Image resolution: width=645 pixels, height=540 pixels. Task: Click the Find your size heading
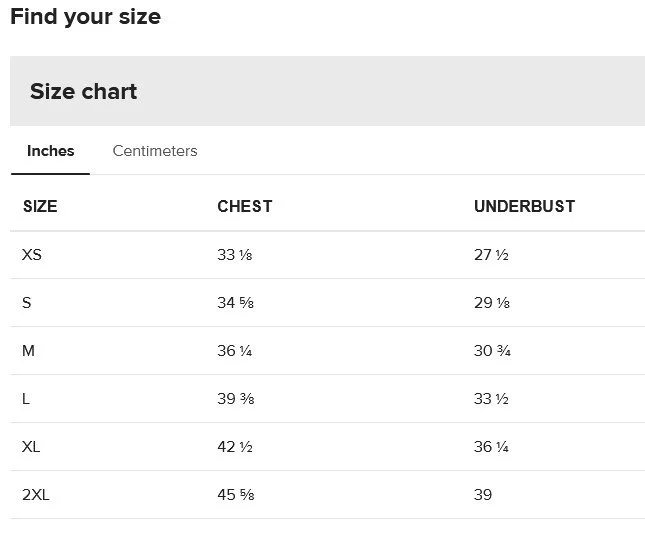click(85, 17)
